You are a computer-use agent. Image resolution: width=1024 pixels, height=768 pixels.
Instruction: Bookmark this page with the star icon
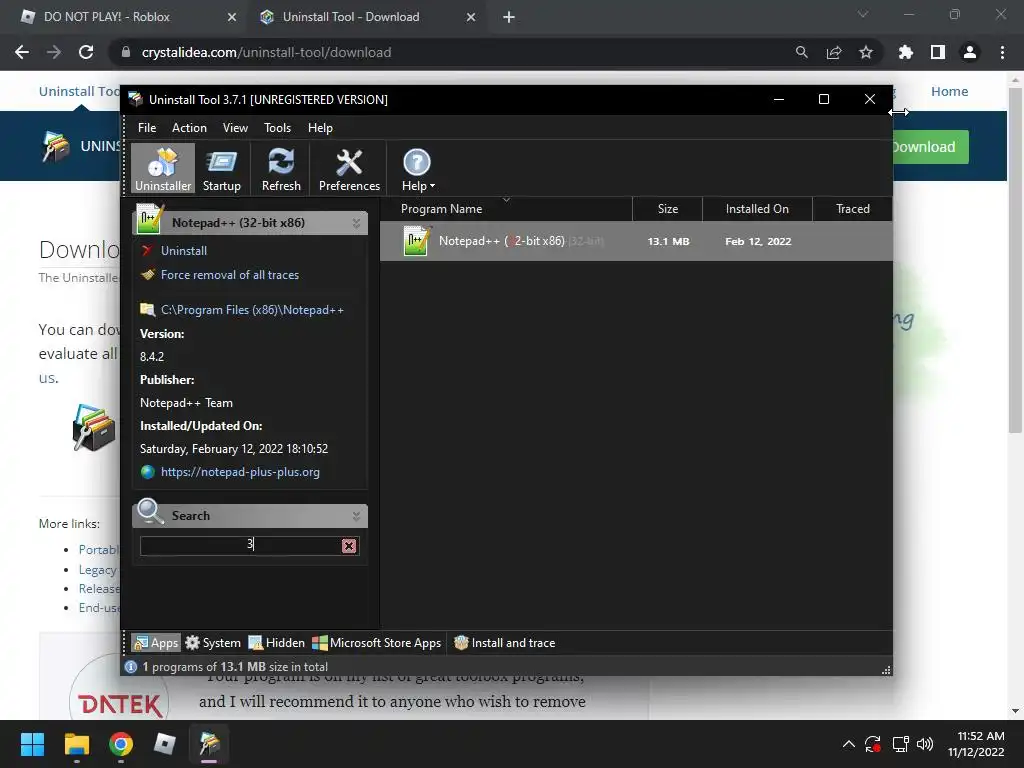tap(866, 52)
